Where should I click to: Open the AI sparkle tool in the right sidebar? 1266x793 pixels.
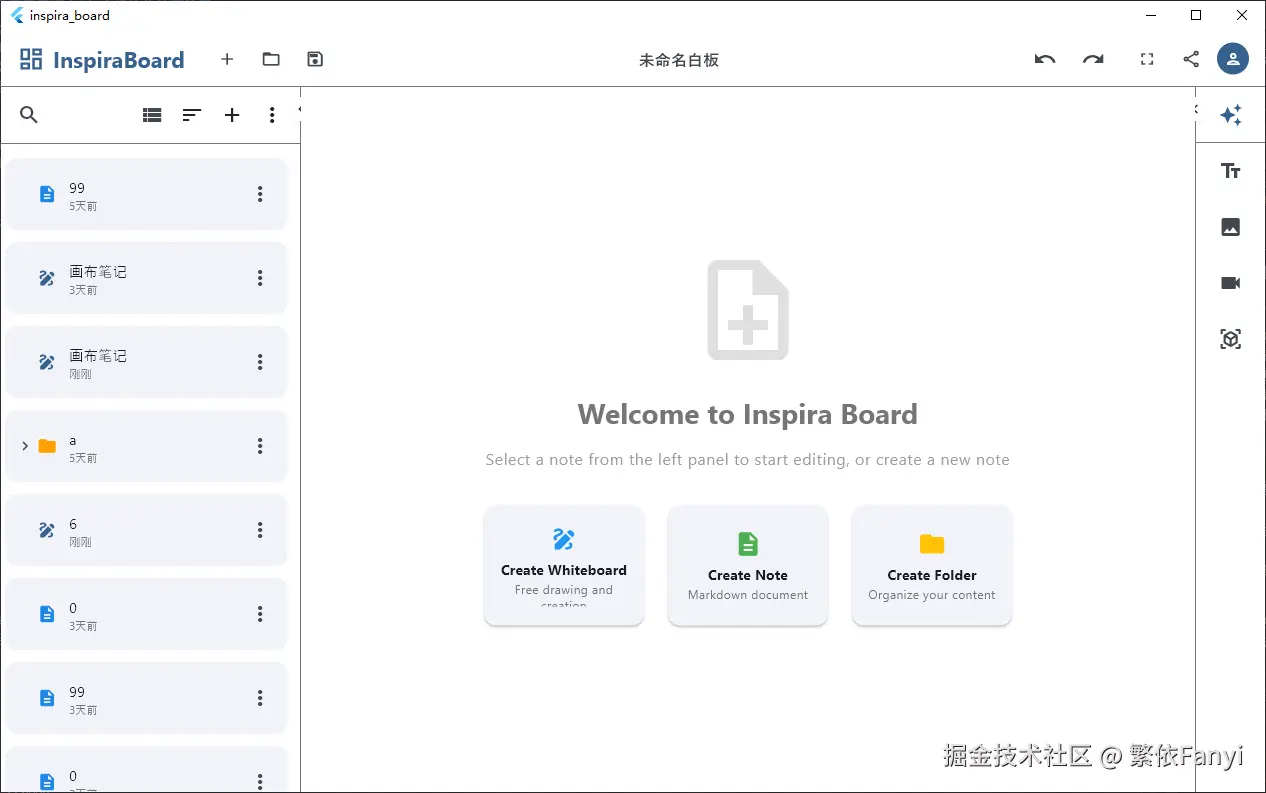(1231, 115)
